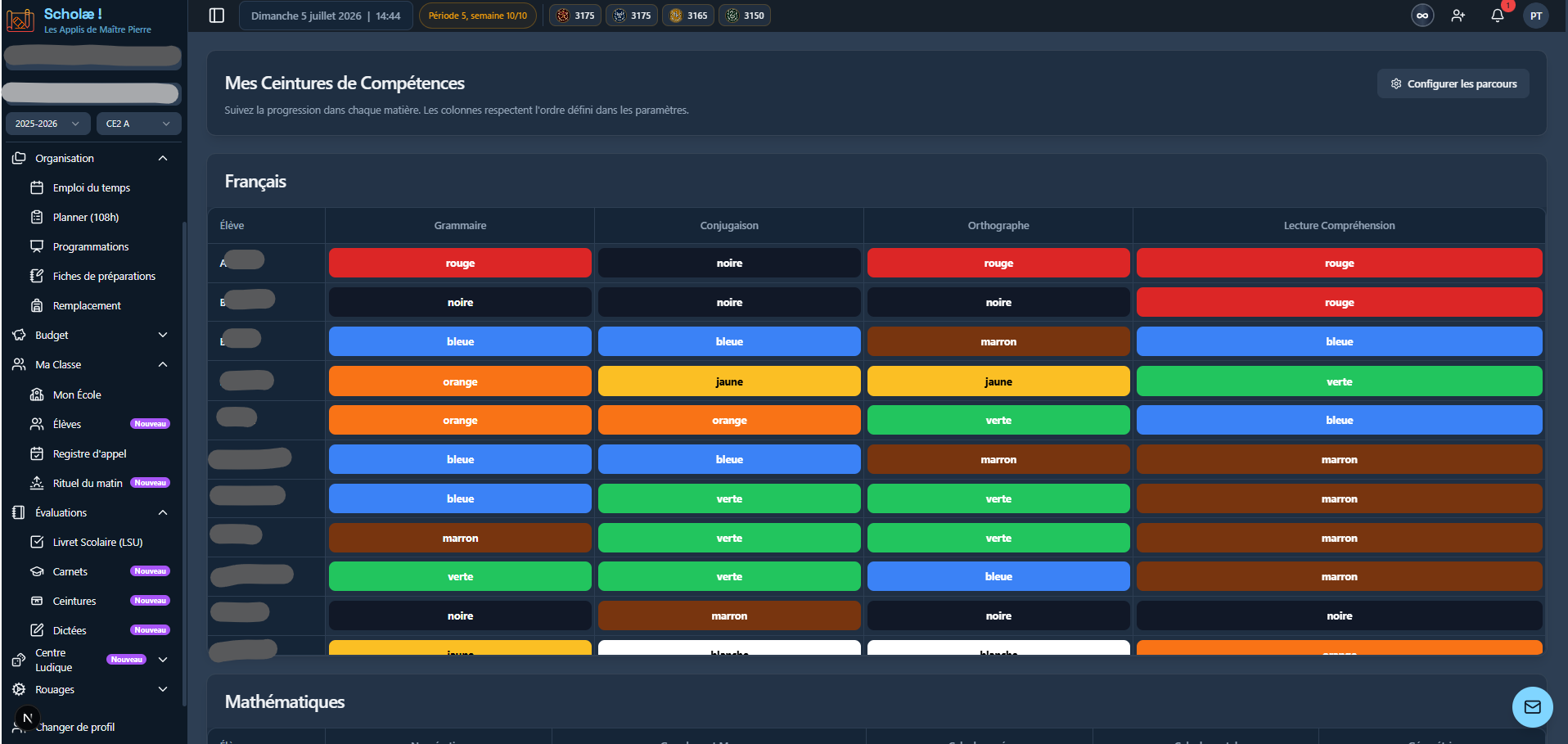Screen dimensions: 1568x744
Task: Open the mail contact bubble
Action: (x=1532, y=707)
